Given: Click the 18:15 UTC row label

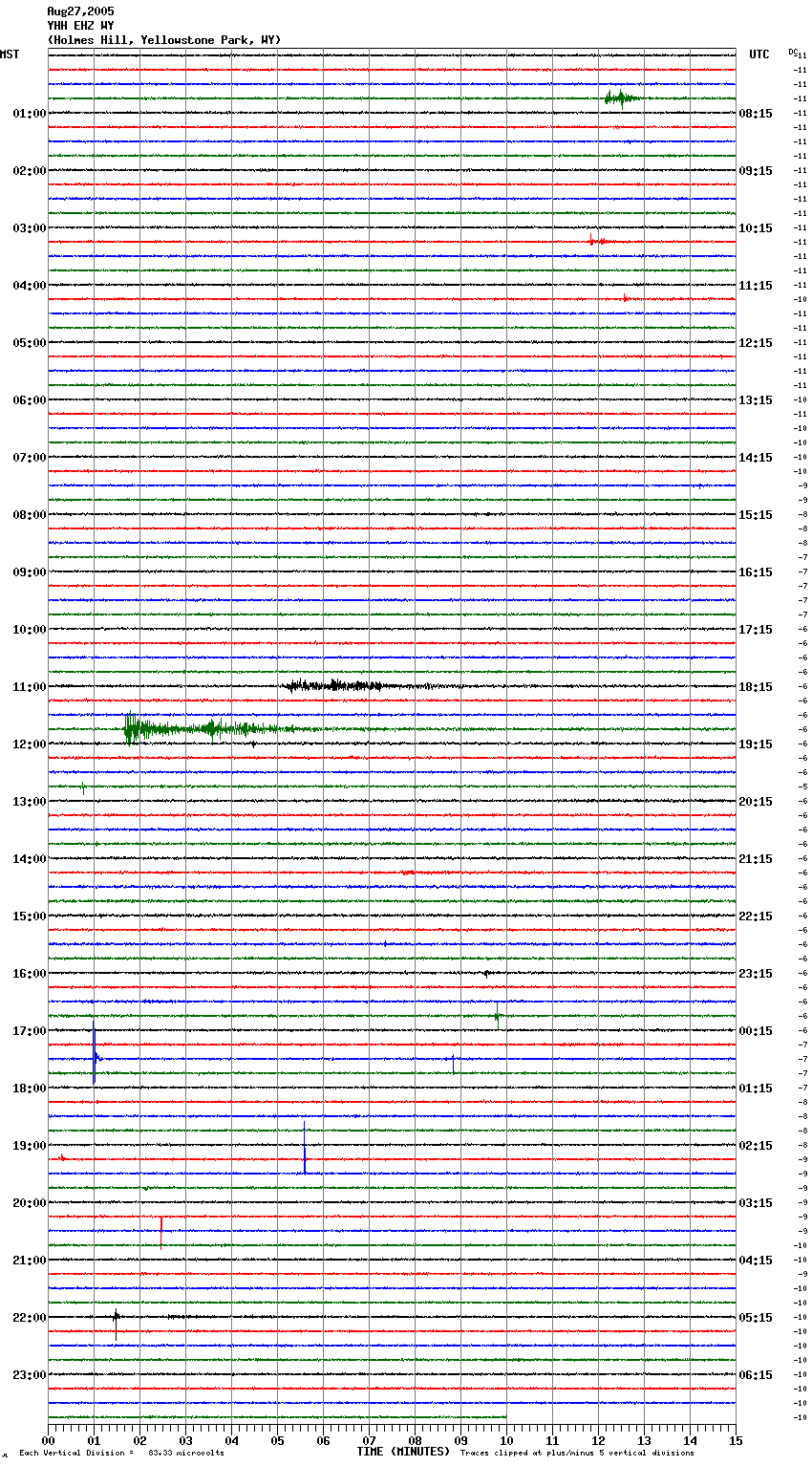Looking at the screenshot, I should [756, 687].
